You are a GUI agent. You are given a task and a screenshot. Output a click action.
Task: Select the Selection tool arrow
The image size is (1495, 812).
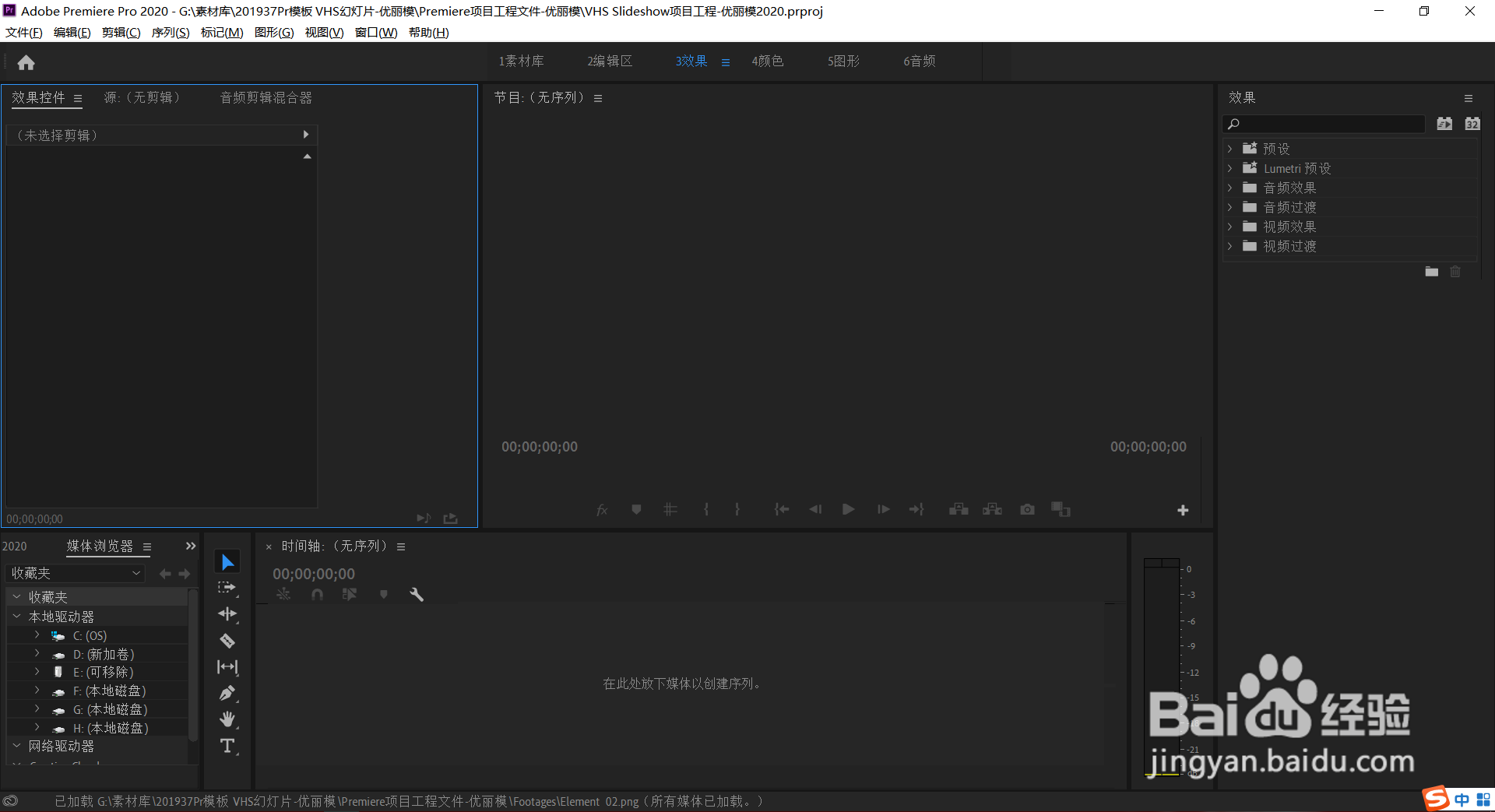(x=227, y=562)
